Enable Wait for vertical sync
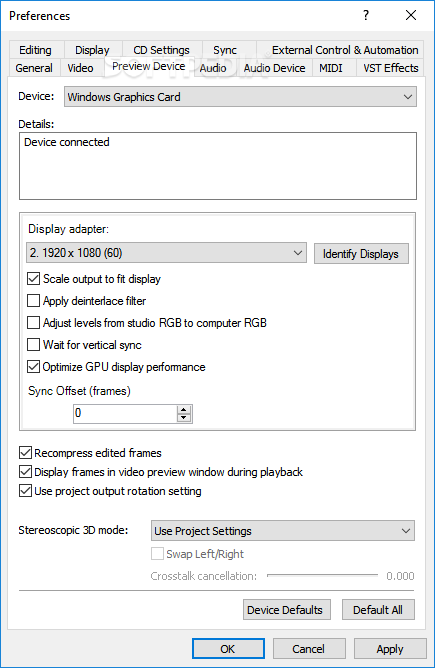This screenshot has width=435, height=668. click(x=33, y=344)
